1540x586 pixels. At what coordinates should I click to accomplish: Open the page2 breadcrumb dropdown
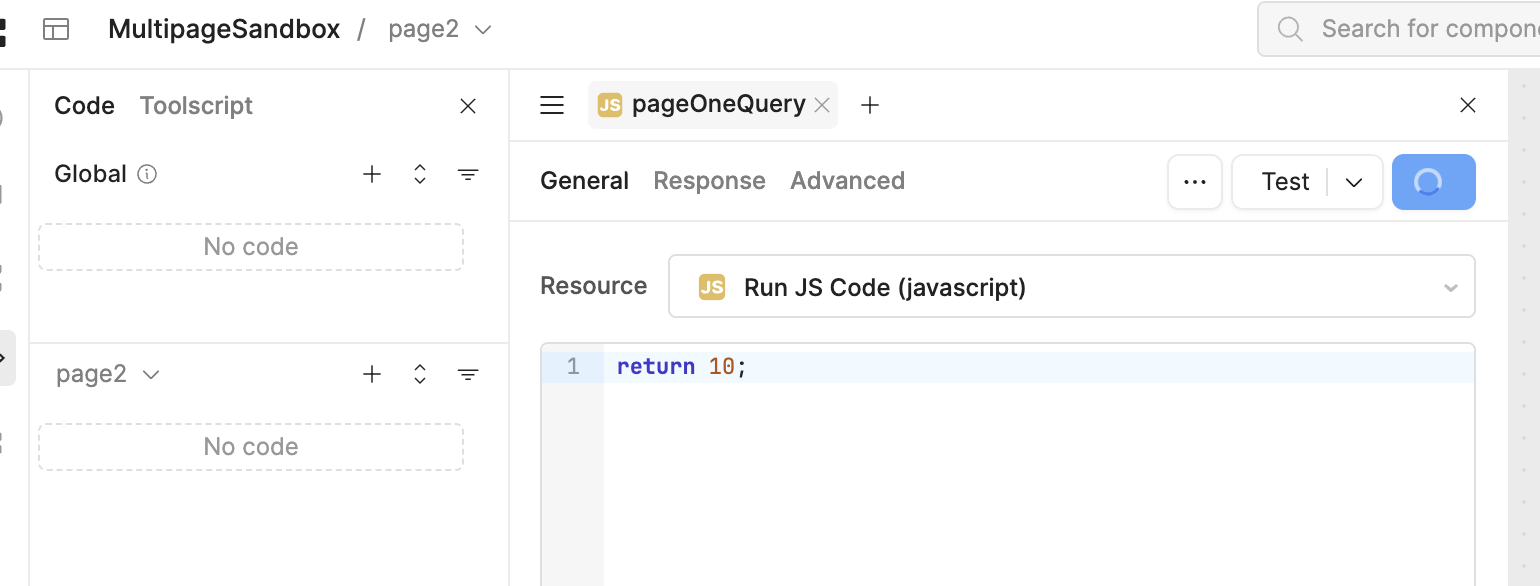(483, 30)
